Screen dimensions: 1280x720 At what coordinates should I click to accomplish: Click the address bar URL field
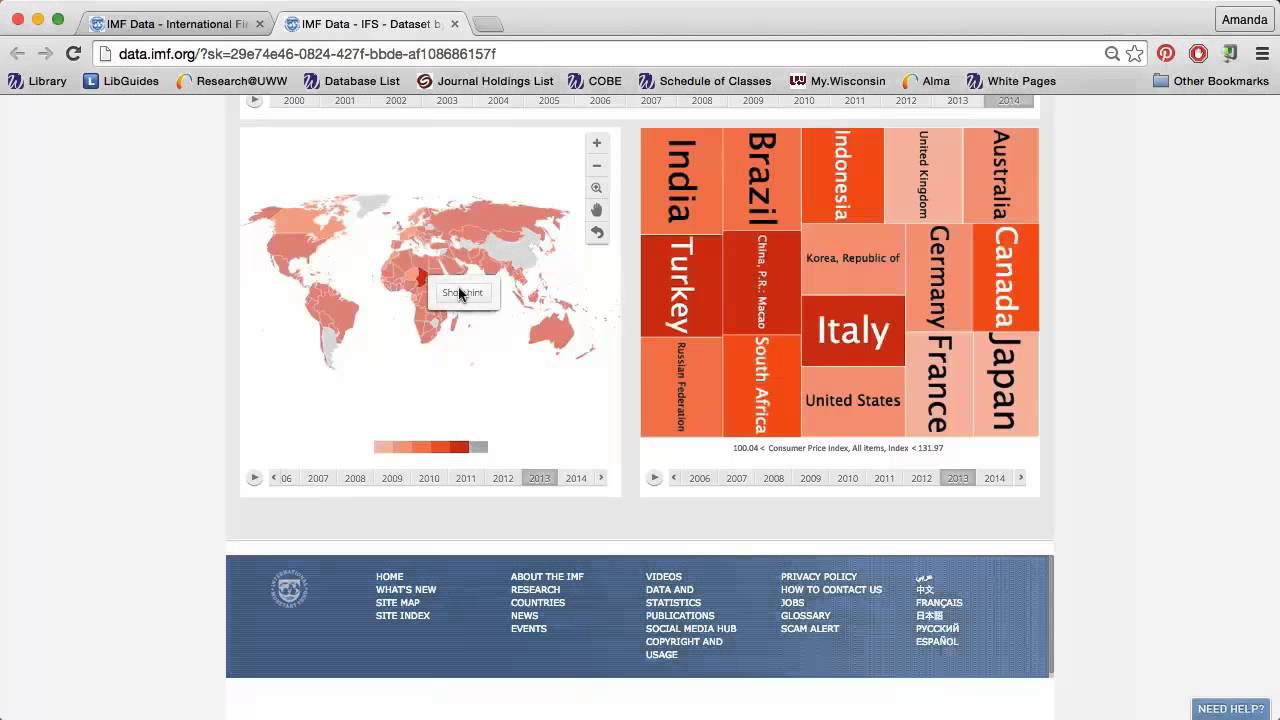600,54
